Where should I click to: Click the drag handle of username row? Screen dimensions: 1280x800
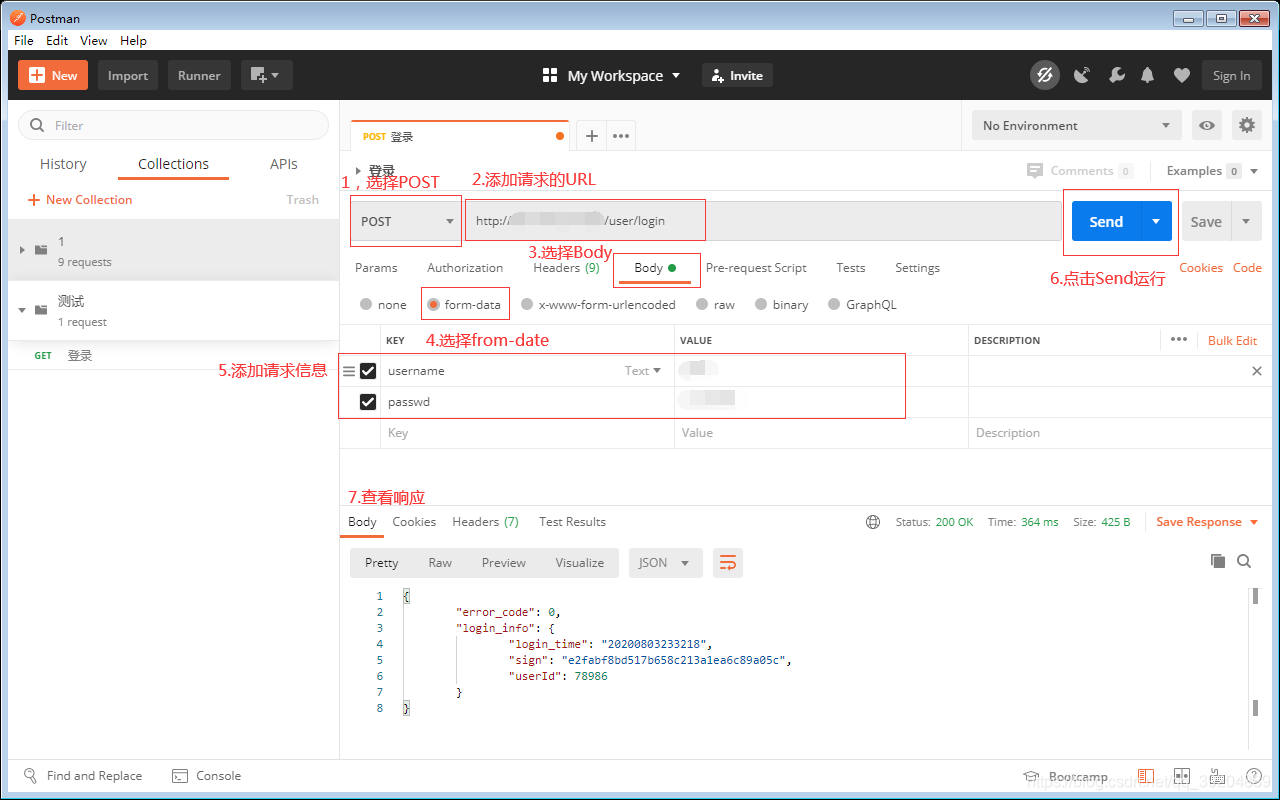[349, 371]
